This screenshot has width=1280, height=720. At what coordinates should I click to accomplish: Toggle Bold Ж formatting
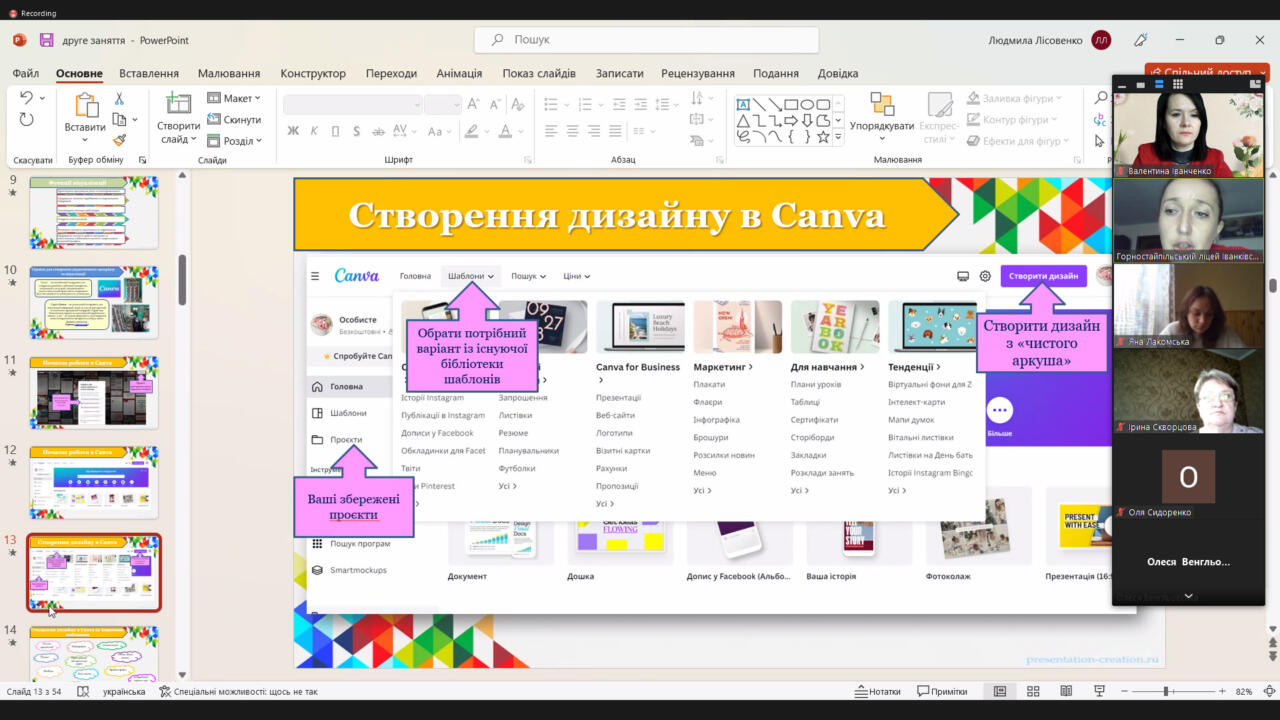tap(293, 131)
